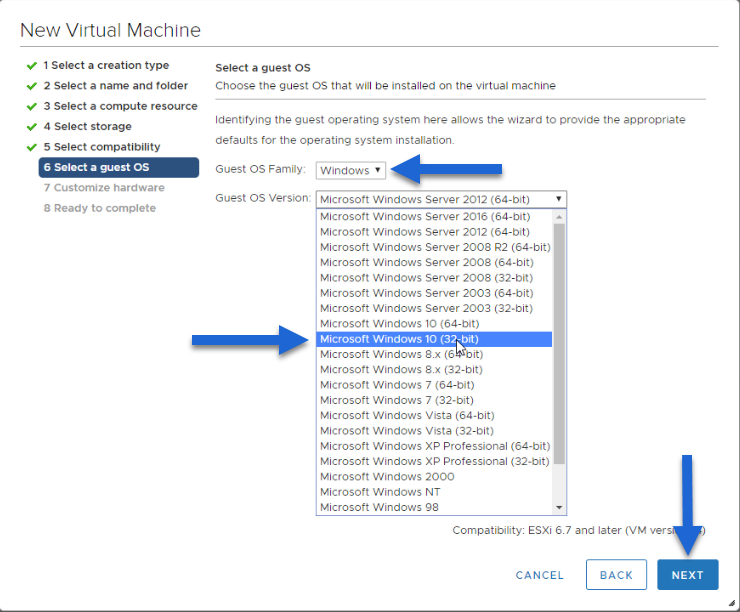Choose Microsoft Windows 10 (32-bit)
The height and width of the screenshot is (612, 740).
pos(434,339)
